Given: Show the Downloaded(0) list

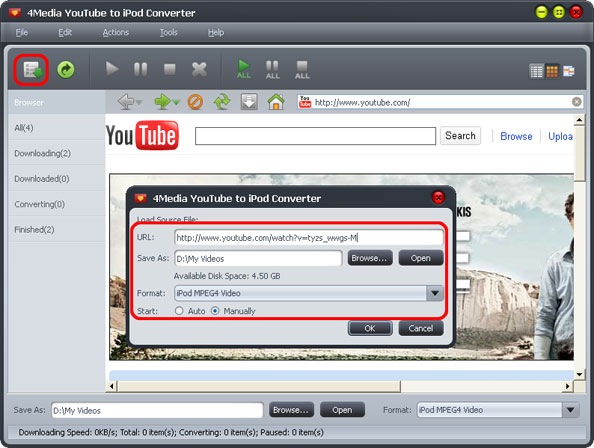Looking at the screenshot, I should point(56,179).
